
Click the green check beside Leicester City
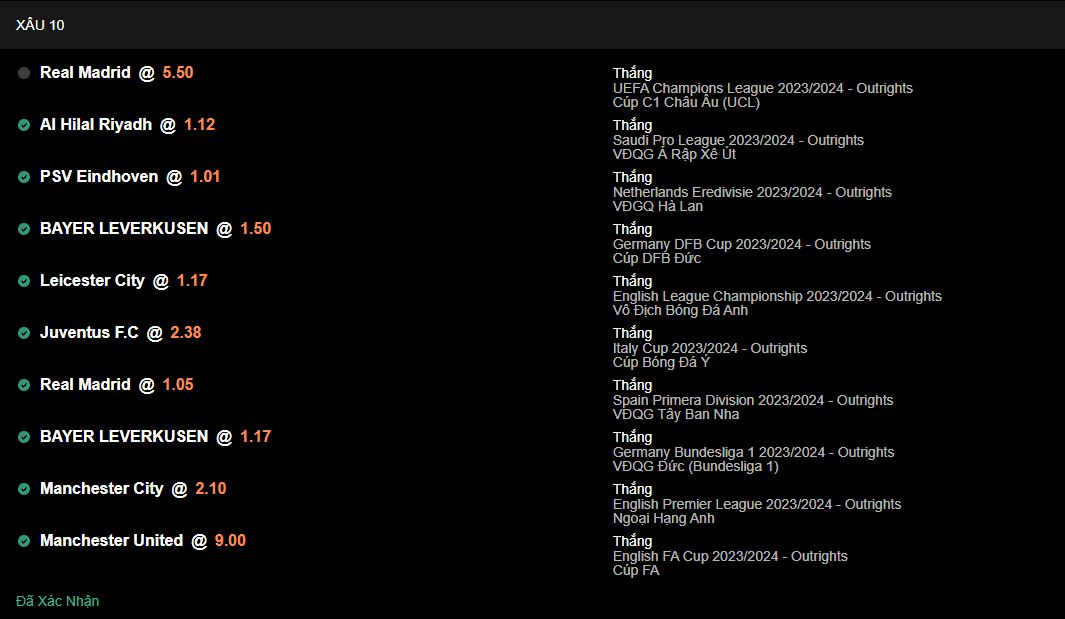(24, 281)
